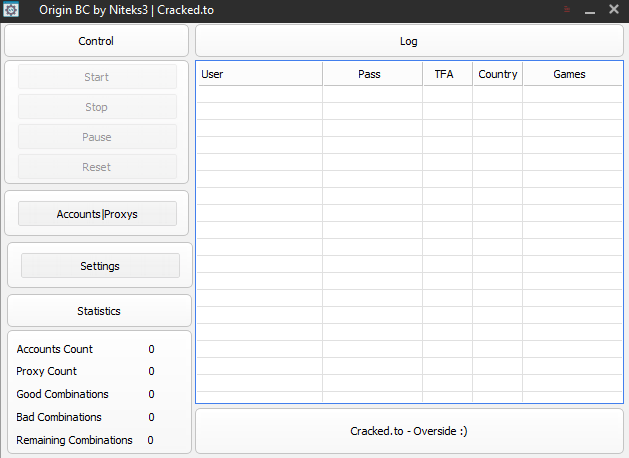The image size is (629, 458).
Task: Click the Cracked.to - Overside footer text
Action: point(409,431)
